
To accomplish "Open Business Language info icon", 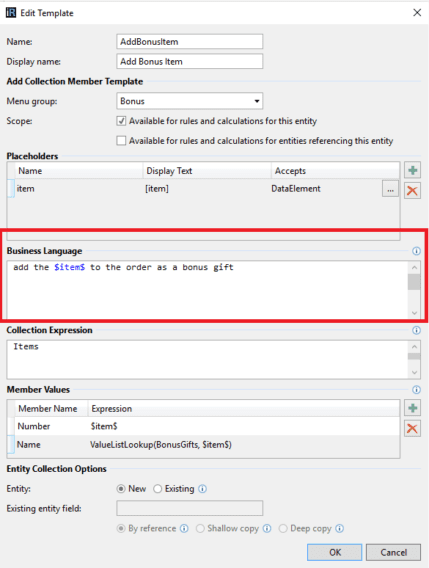I will 416,251.
